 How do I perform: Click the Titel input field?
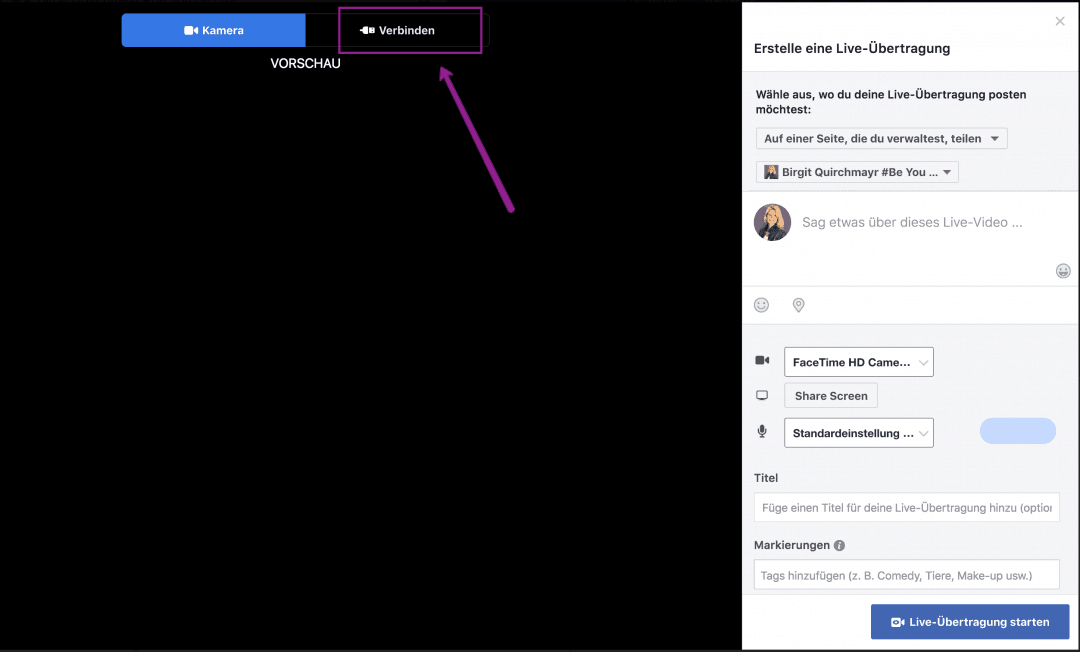906,507
